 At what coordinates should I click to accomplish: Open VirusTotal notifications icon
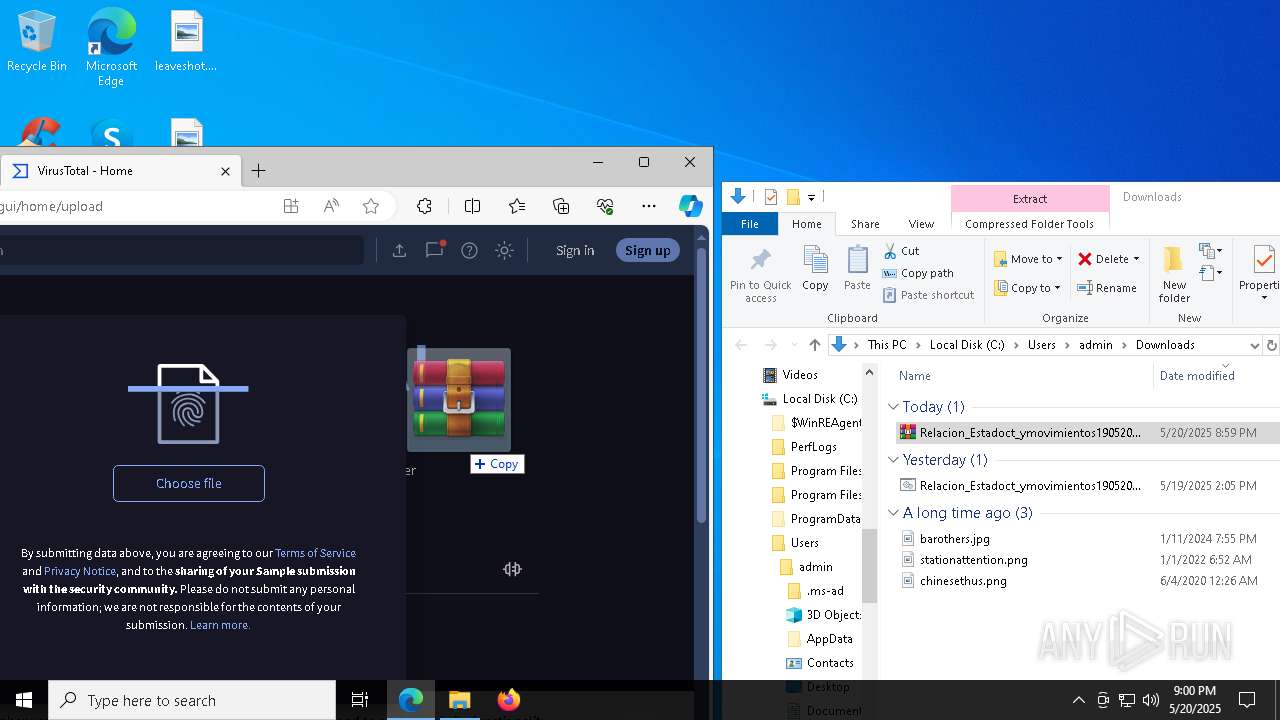coord(434,250)
